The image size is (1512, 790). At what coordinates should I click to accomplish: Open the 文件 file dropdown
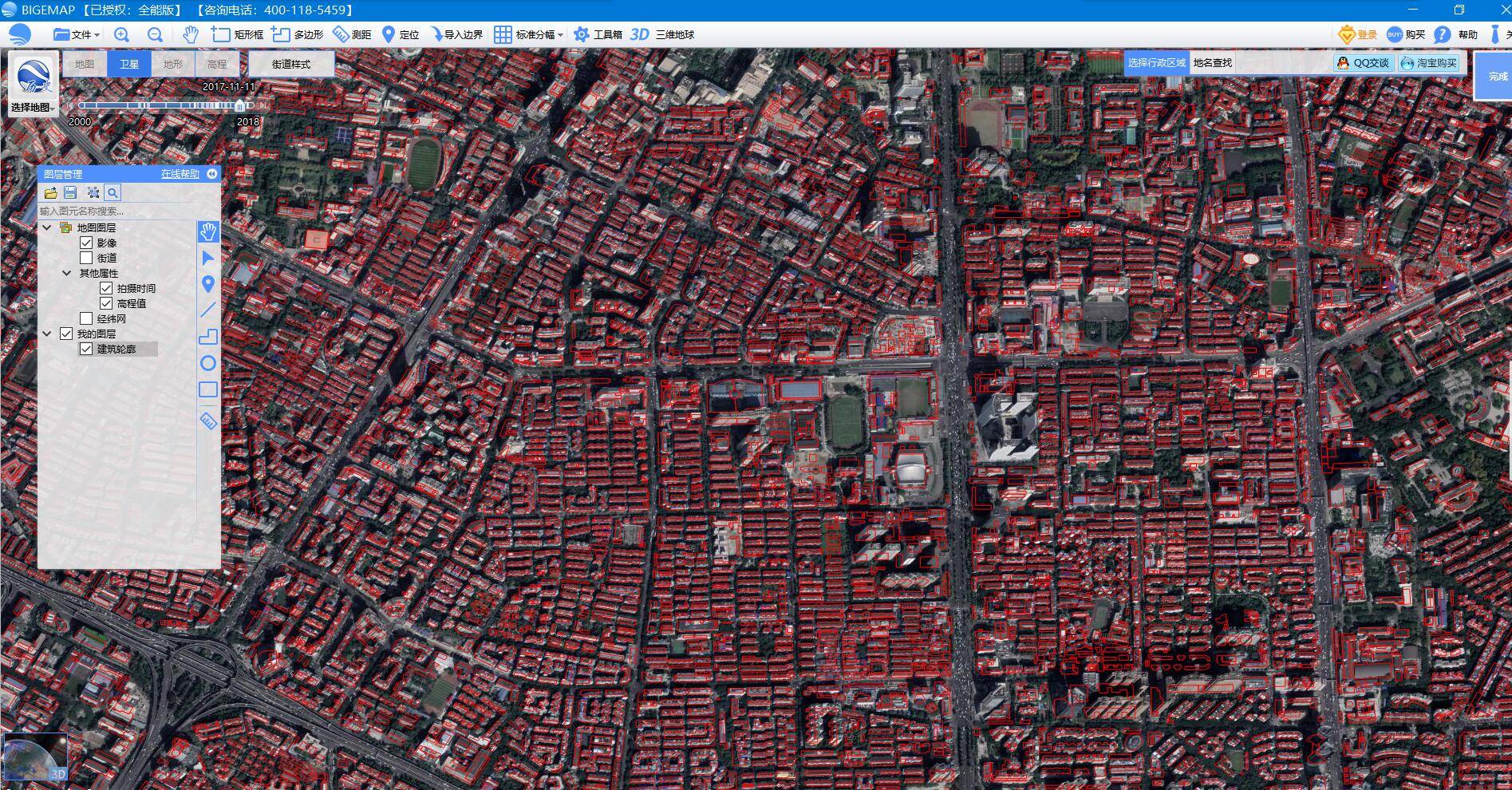point(77,34)
